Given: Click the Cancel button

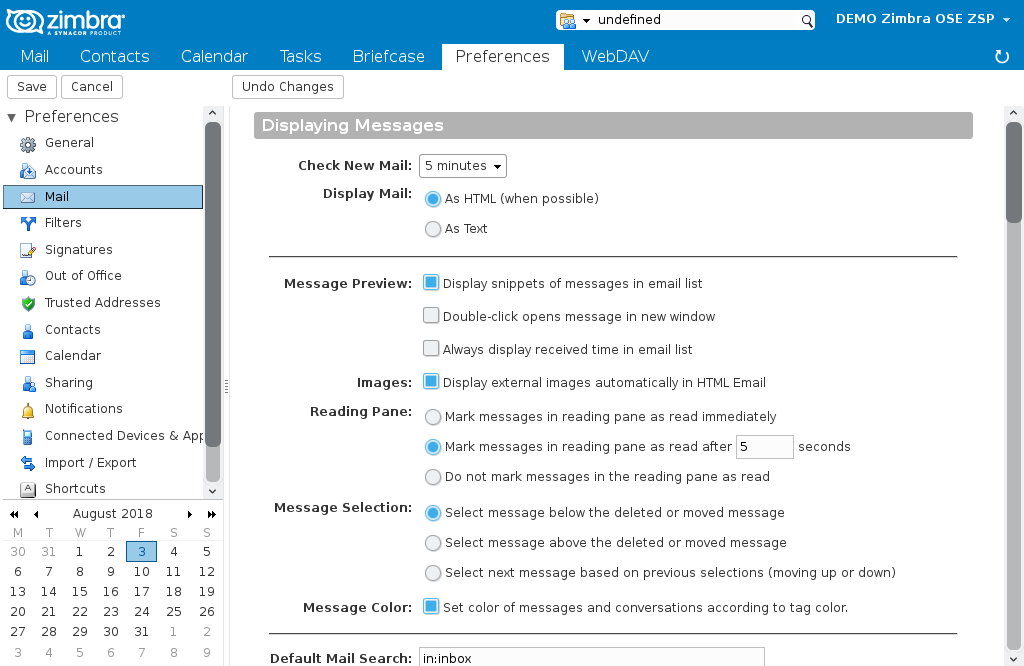Looking at the screenshot, I should 92,87.
